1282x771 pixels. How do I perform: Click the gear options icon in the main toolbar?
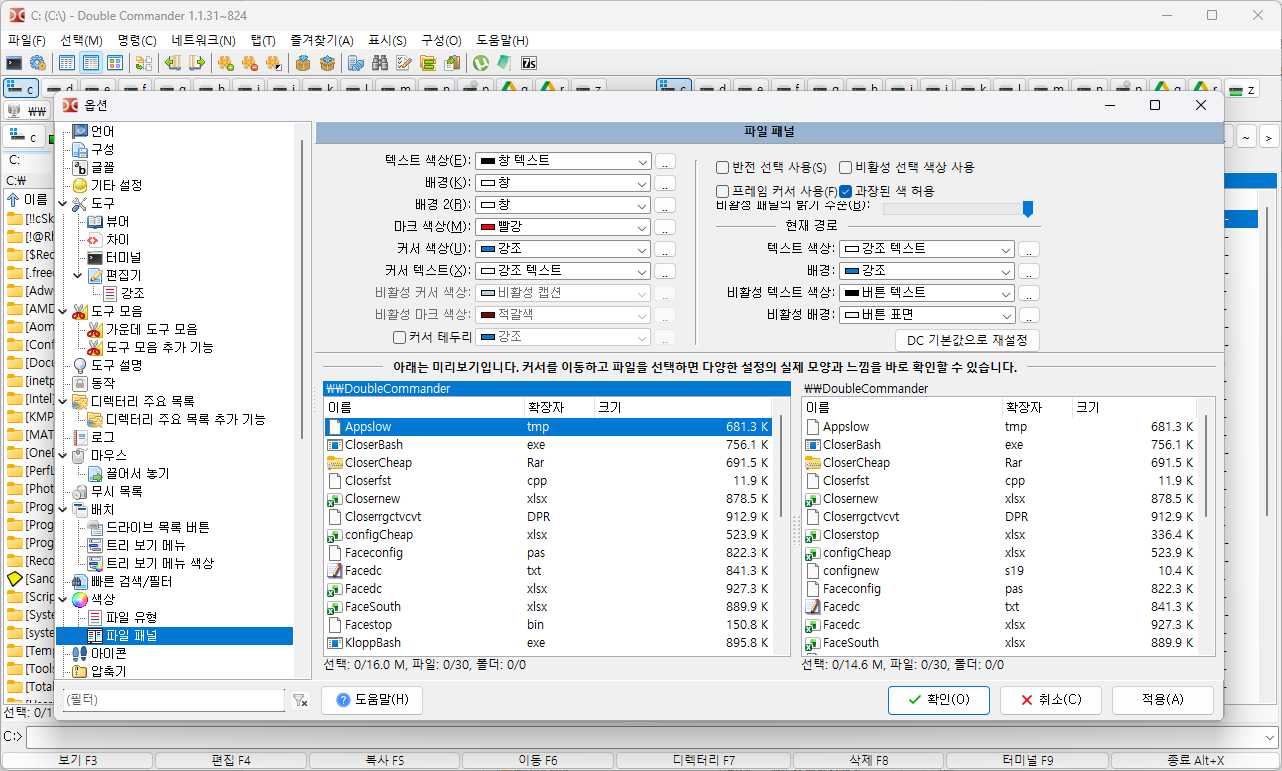pyautogui.click(x=37, y=63)
